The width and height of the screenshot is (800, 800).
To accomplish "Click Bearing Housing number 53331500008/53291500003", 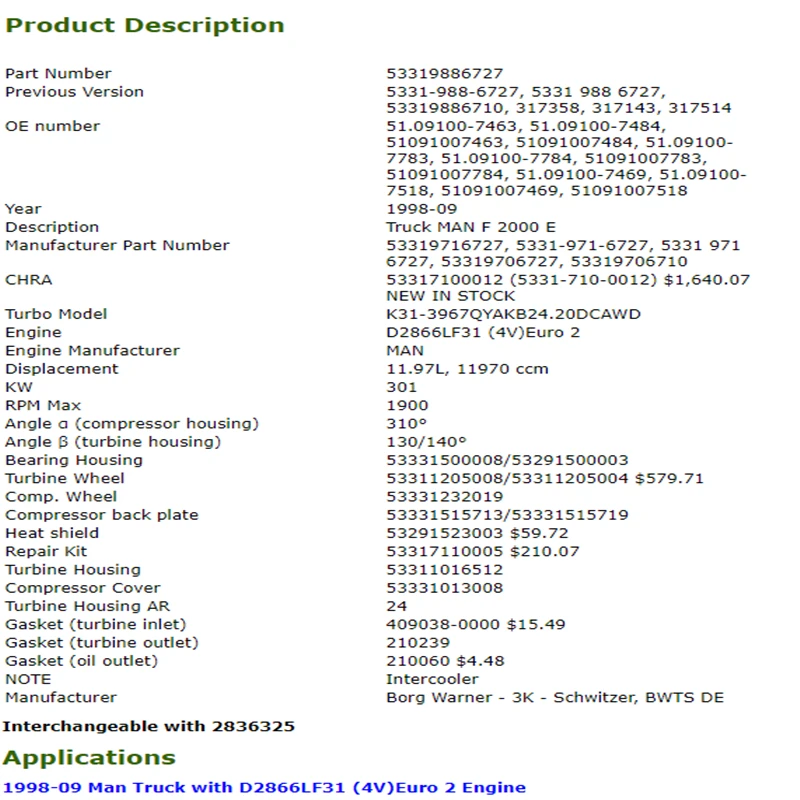I will 507,460.
